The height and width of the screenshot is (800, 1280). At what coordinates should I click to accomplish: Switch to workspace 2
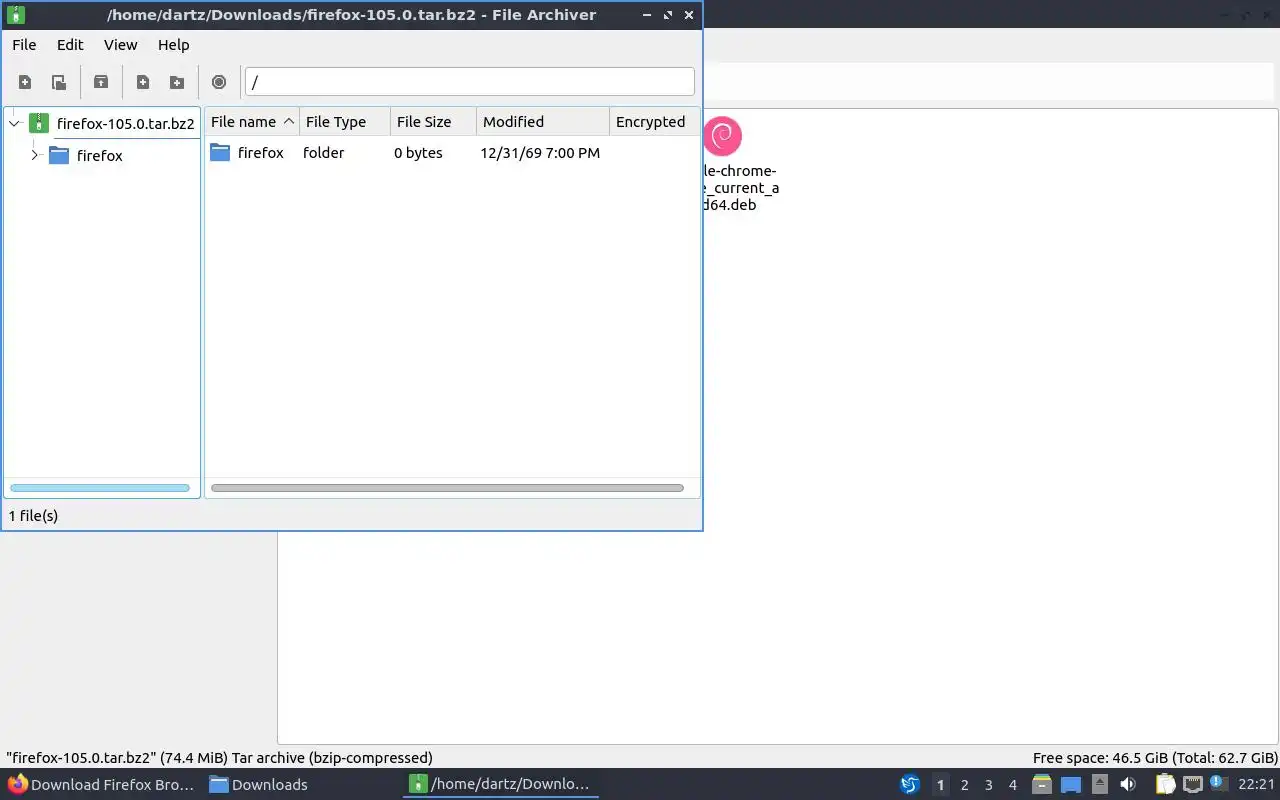click(964, 784)
